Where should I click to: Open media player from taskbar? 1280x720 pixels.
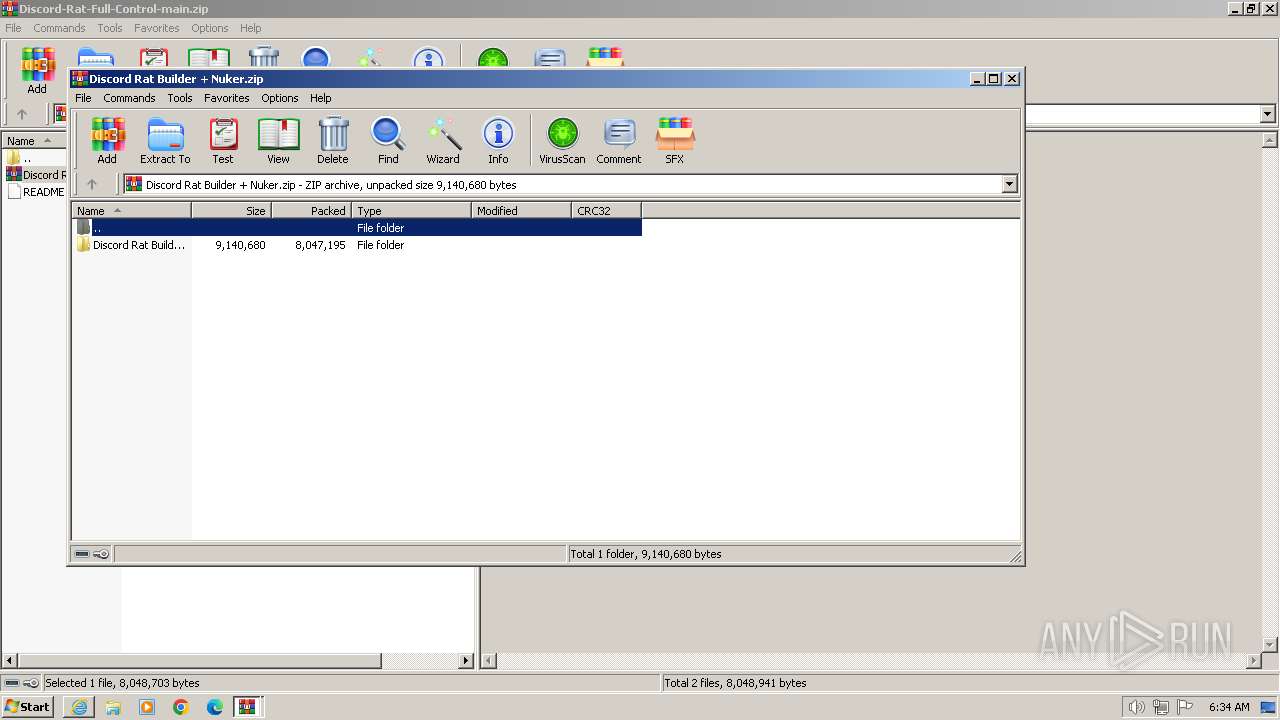coord(147,707)
